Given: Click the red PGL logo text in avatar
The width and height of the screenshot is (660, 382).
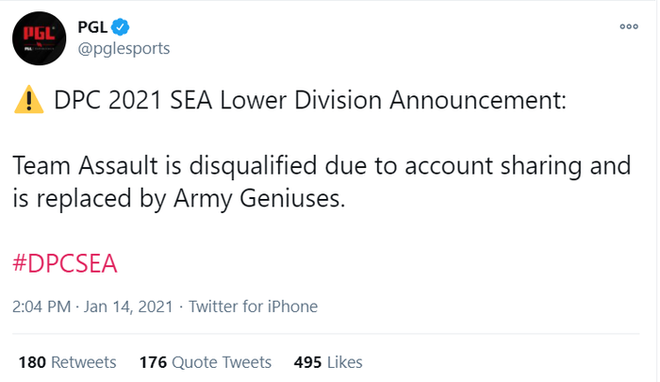Looking at the screenshot, I should [39, 33].
